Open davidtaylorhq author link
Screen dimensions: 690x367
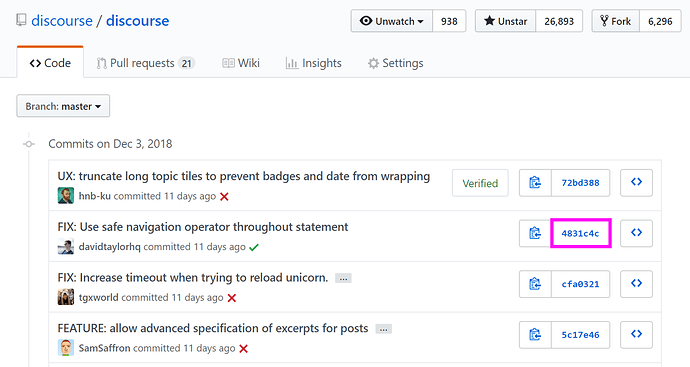tap(110, 246)
